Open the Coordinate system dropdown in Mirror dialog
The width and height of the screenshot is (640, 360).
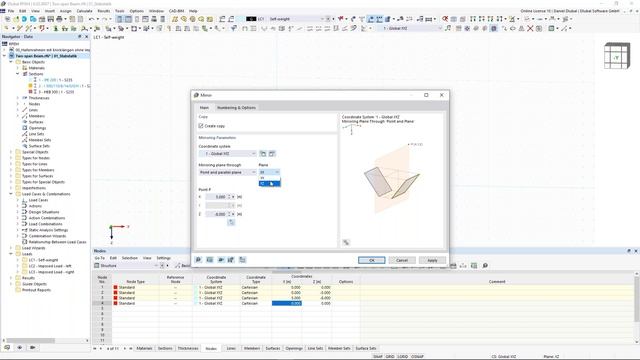tap(227, 154)
